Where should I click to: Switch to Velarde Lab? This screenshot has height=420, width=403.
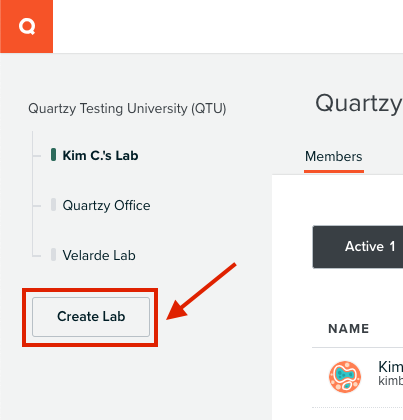(x=99, y=255)
